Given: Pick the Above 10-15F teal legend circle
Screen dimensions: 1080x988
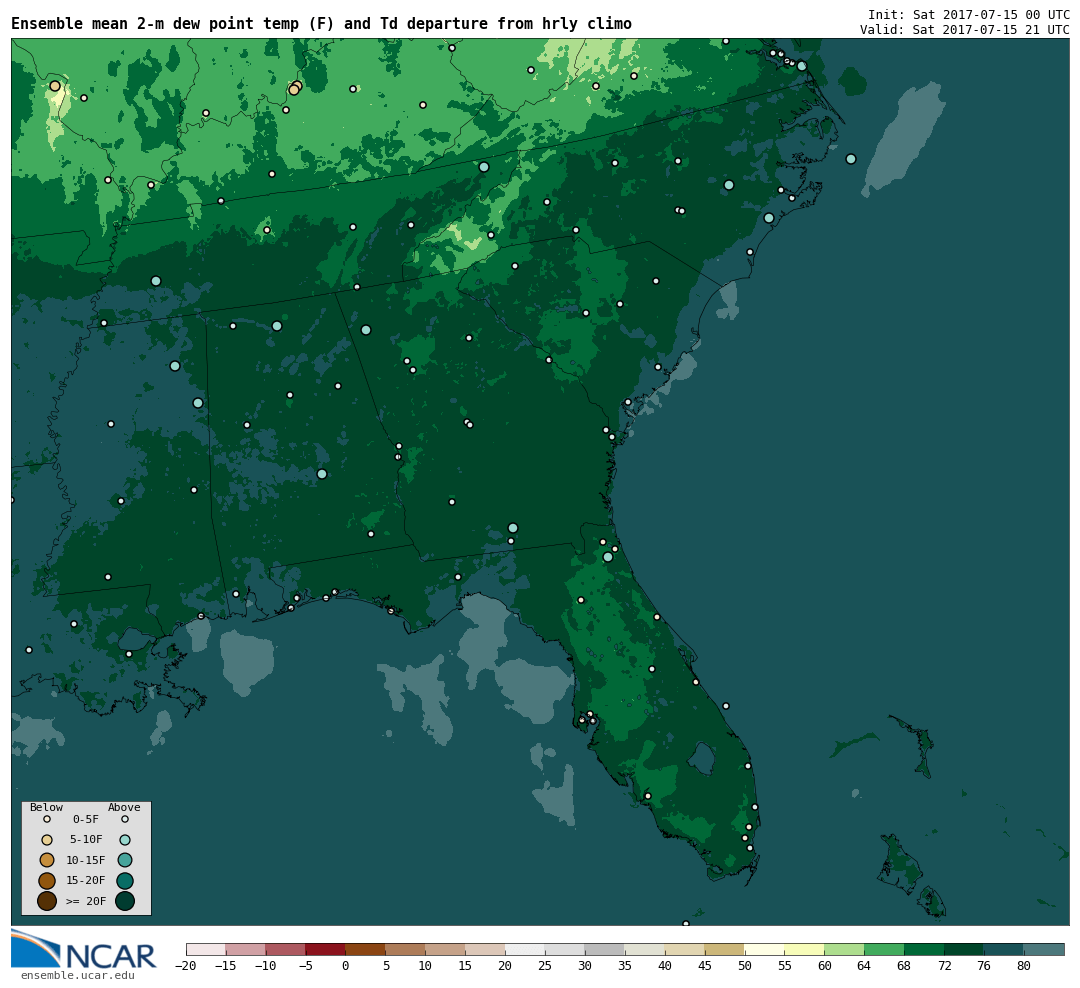Looking at the screenshot, I should [125, 860].
